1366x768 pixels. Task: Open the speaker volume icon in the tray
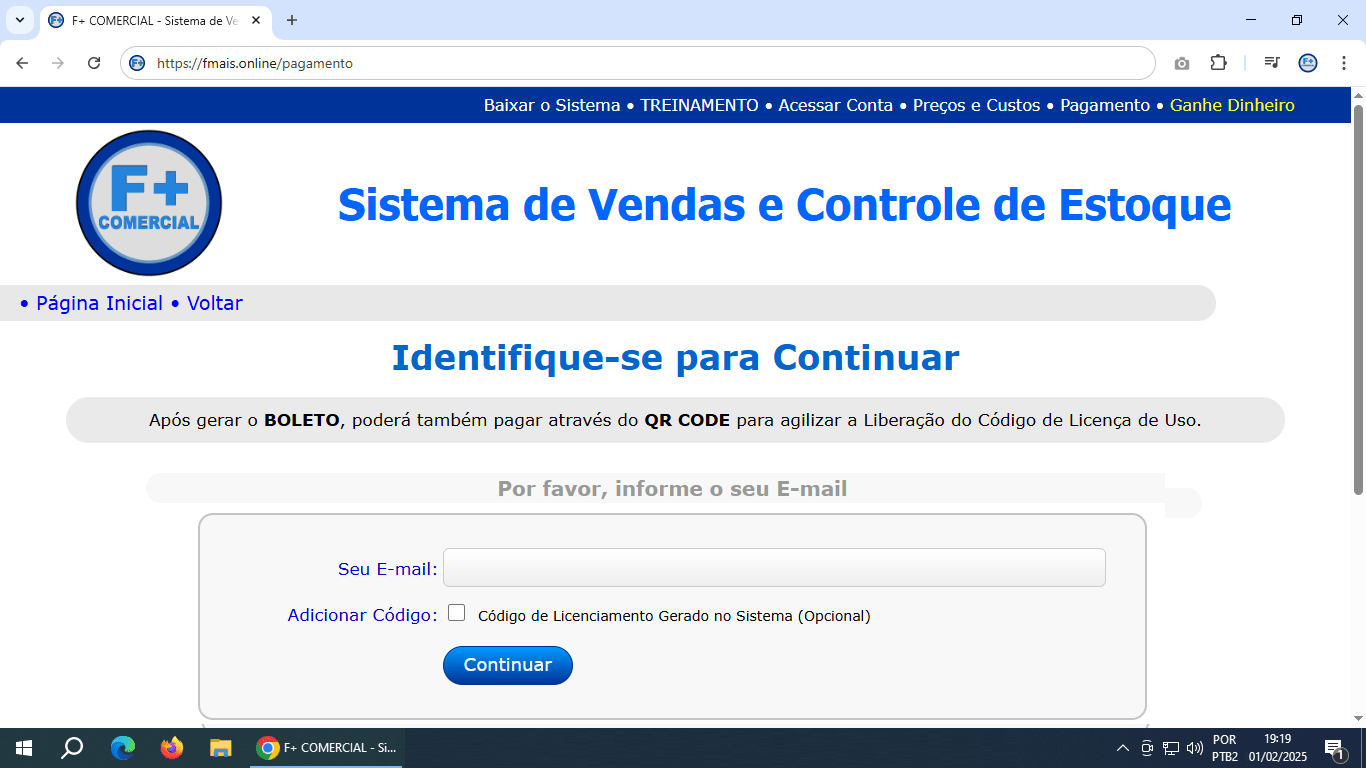(1193, 747)
